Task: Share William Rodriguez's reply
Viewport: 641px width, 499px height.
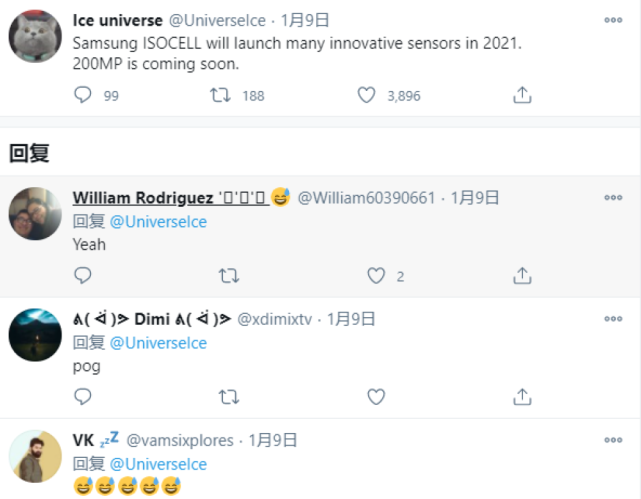Action: coord(521,275)
